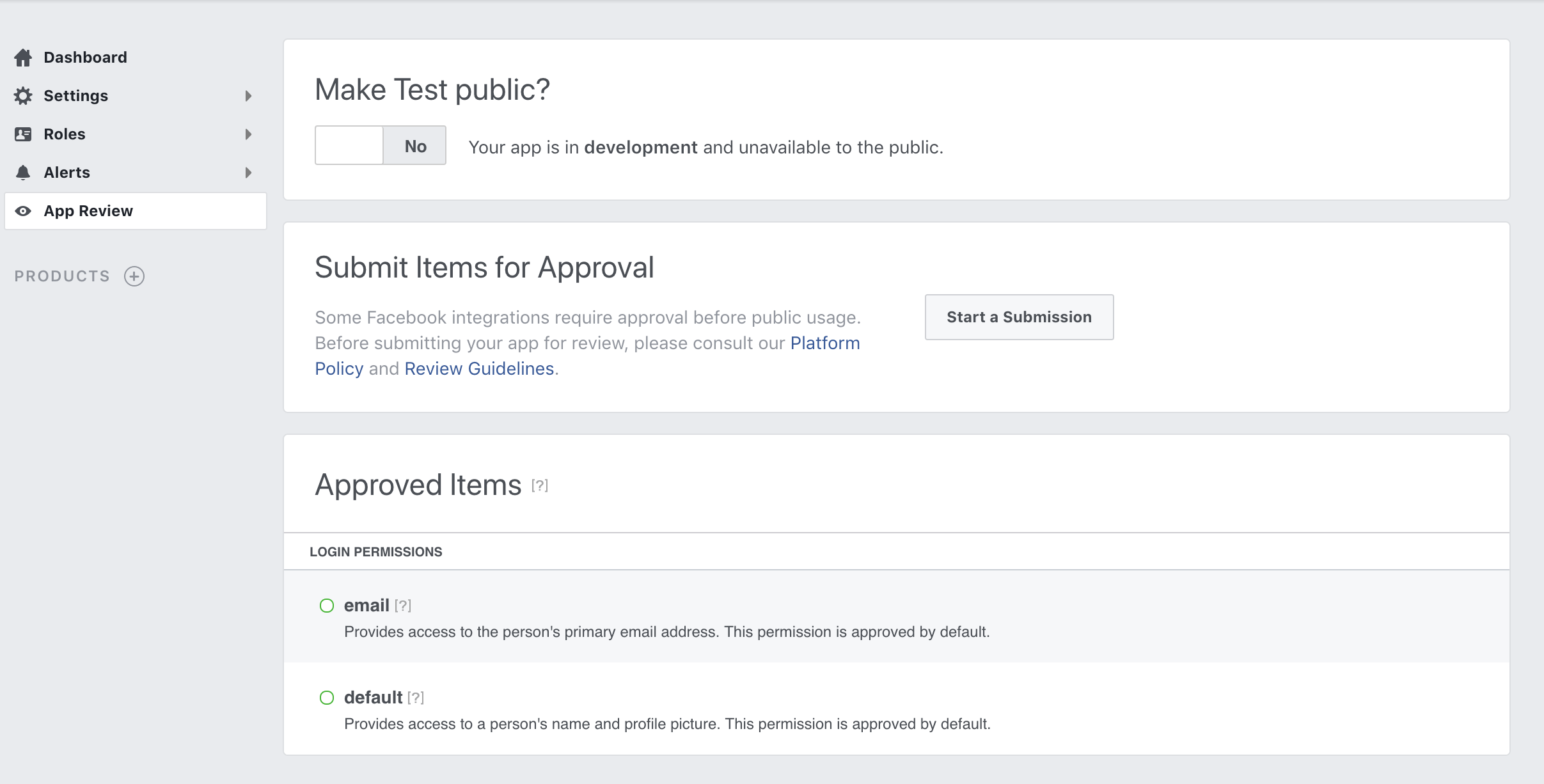Open help tooltip next to email permission

[x=402, y=606]
